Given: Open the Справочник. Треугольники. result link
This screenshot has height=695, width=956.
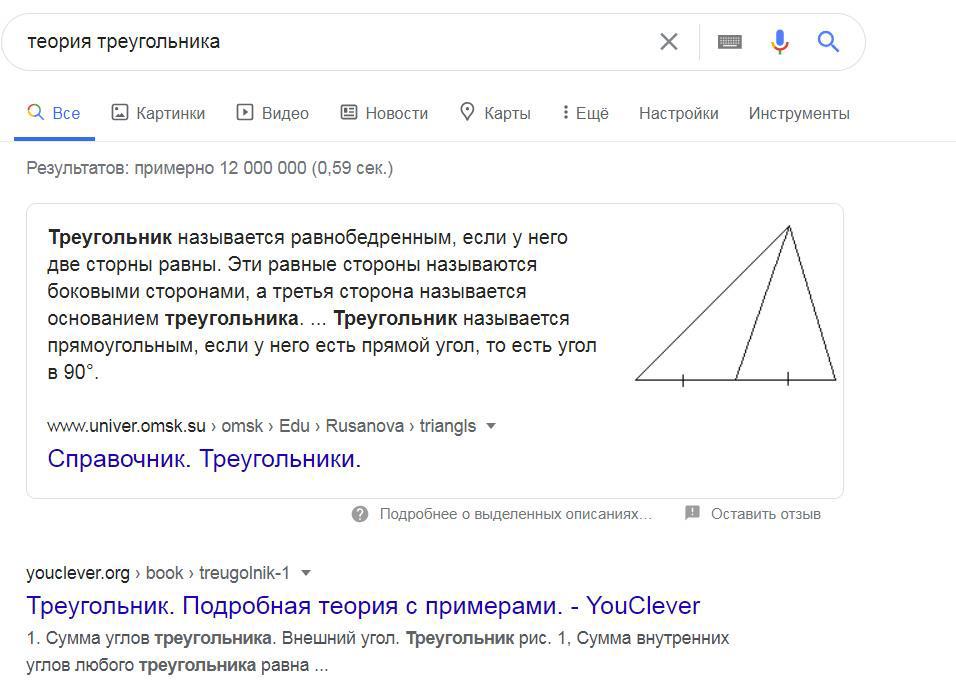Looking at the screenshot, I should point(204,459).
